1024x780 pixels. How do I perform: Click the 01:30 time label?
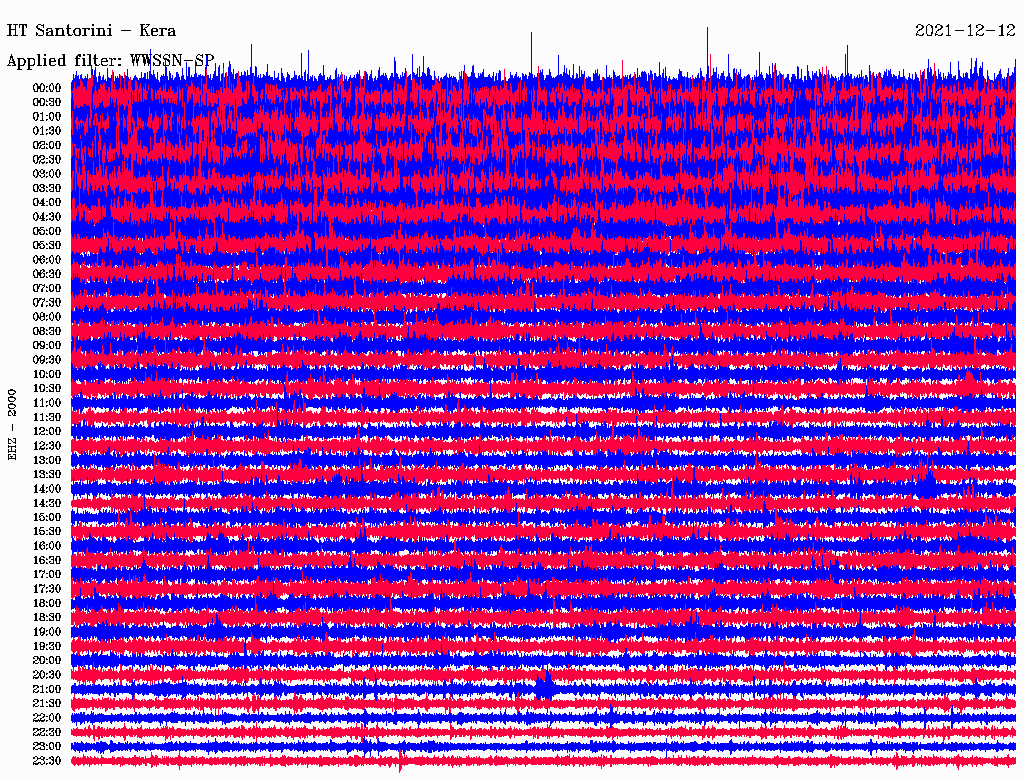point(47,131)
